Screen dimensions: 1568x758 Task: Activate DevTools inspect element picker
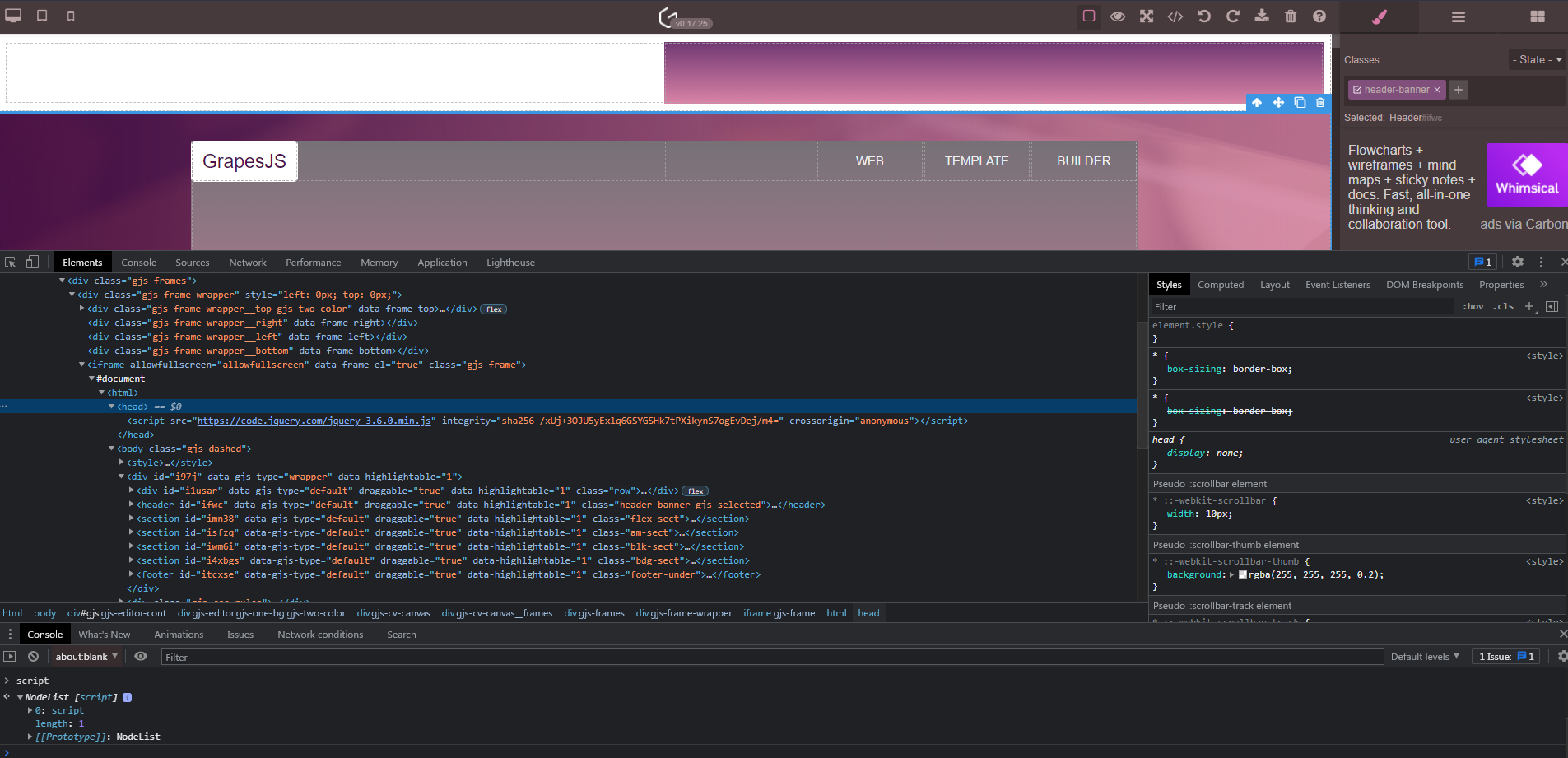click(11, 263)
